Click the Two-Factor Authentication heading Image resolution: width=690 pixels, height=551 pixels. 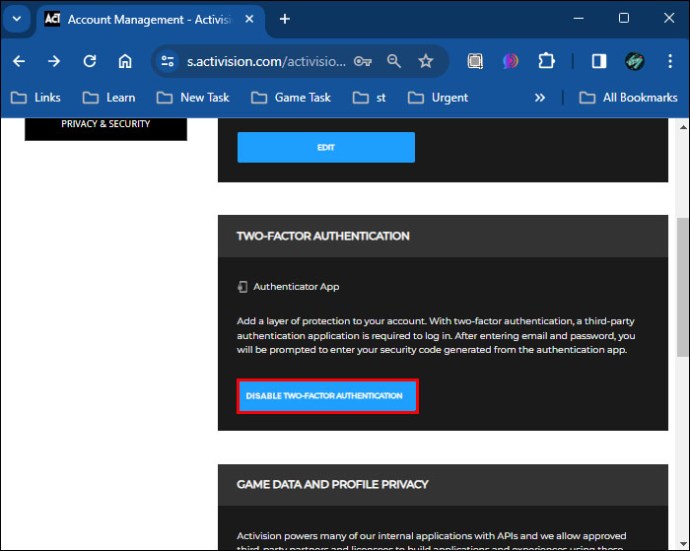(323, 236)
